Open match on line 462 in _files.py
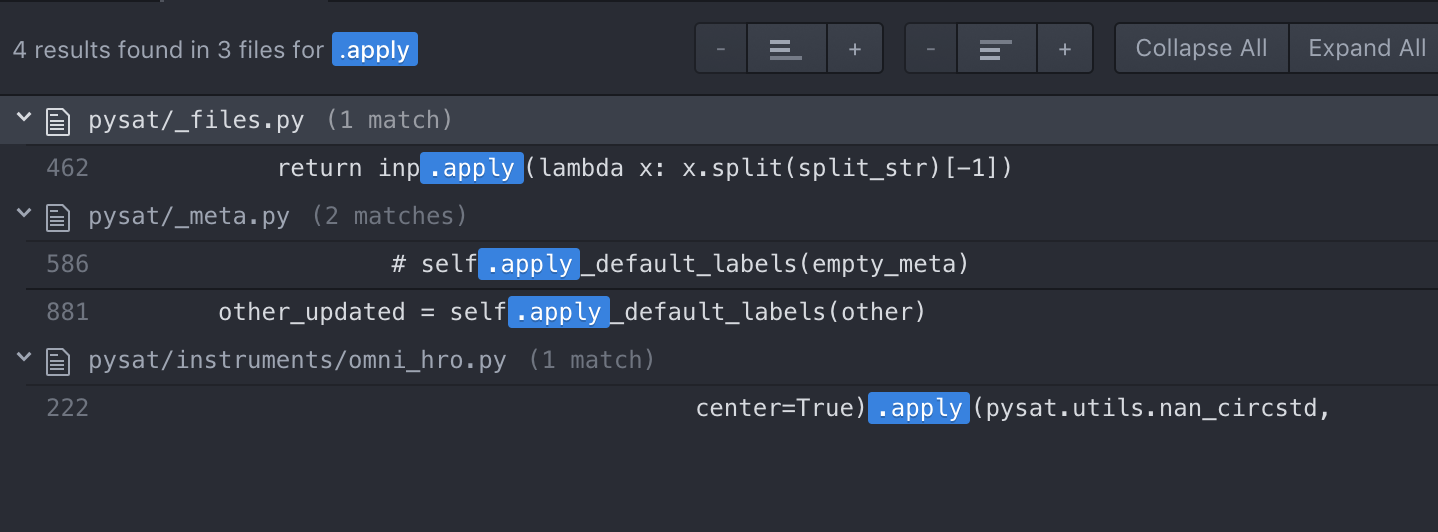This screenshot has height=532, width=1438. pos(731,168)
